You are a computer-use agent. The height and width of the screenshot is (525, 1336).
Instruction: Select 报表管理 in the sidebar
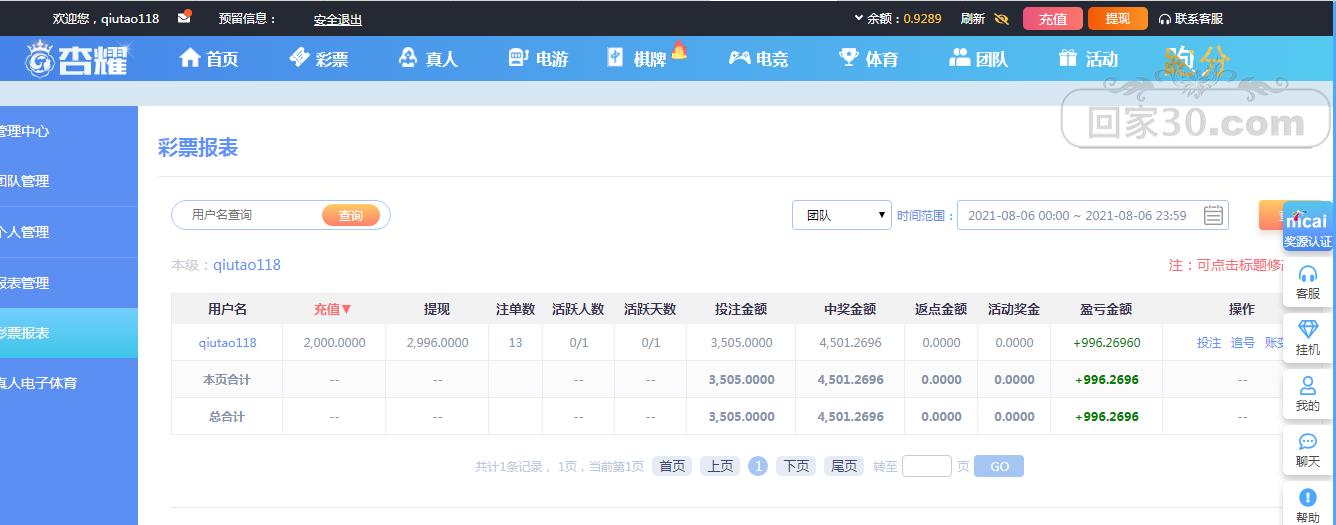point(69,283)
